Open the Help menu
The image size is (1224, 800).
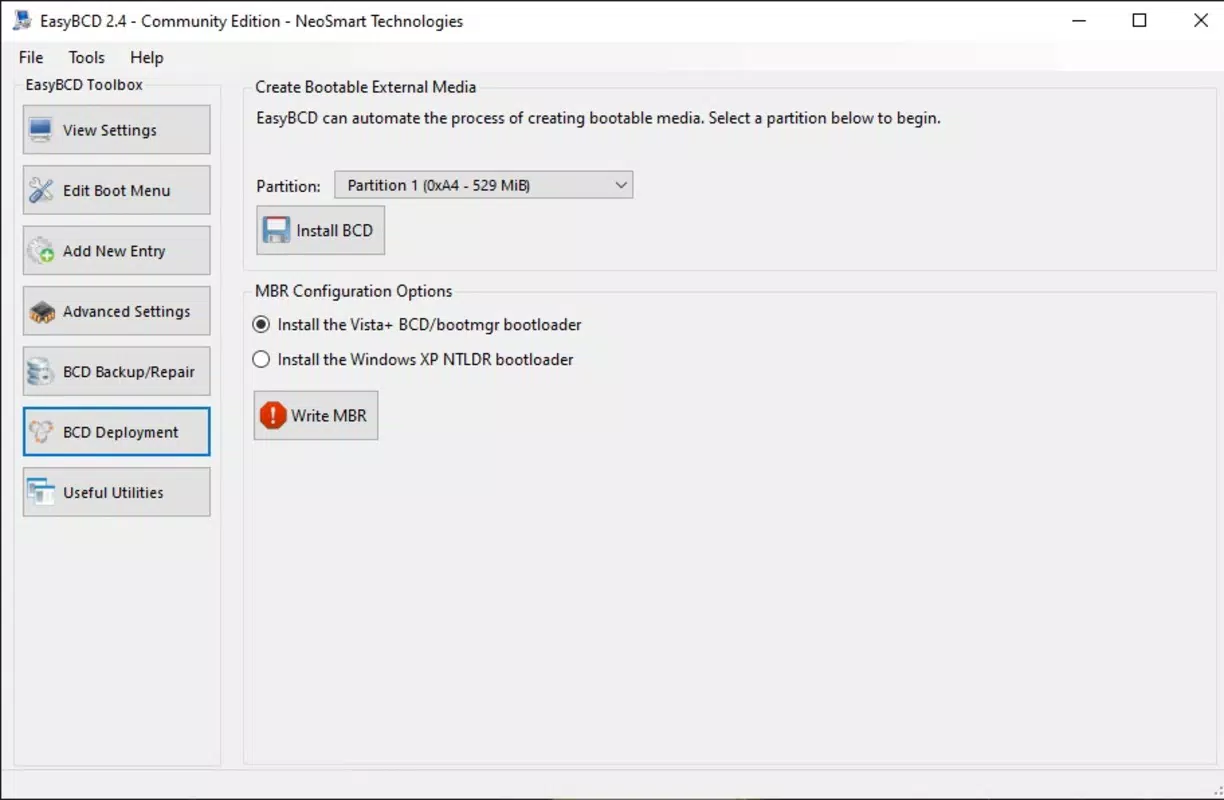click(147, 57)
